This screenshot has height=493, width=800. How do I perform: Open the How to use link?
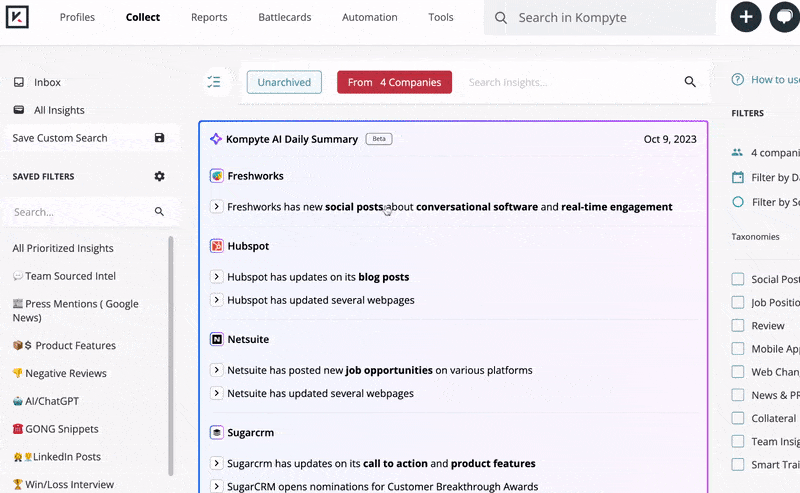point(775,80)
